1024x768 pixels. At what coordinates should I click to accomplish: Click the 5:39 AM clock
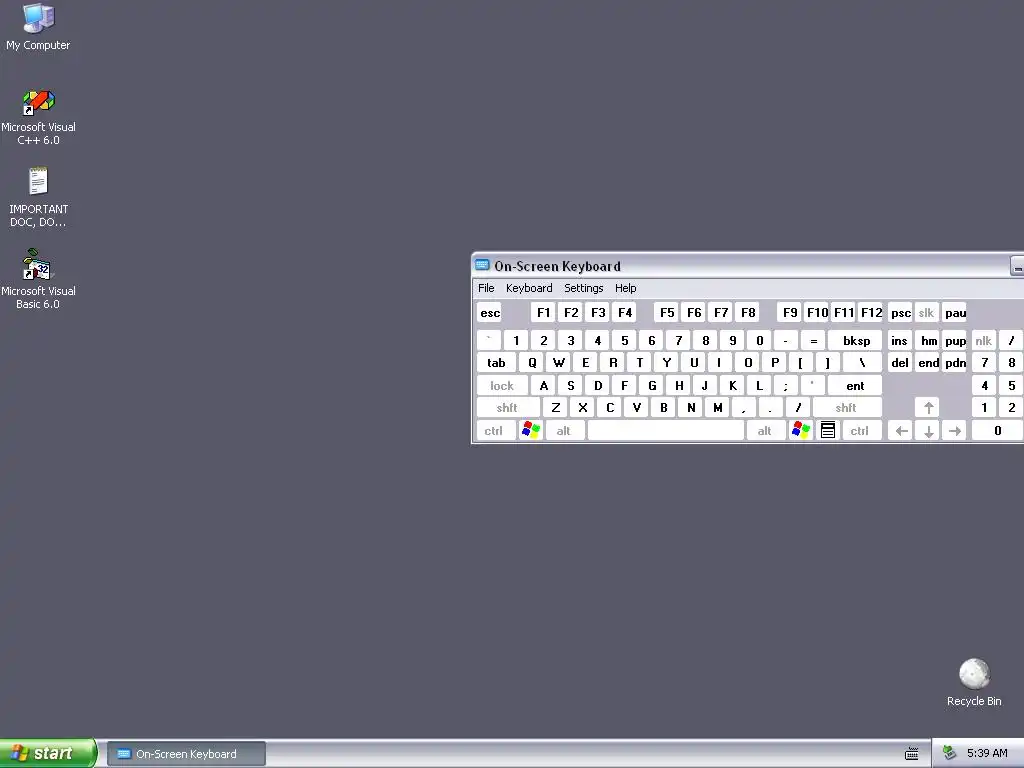coord(987,753)
